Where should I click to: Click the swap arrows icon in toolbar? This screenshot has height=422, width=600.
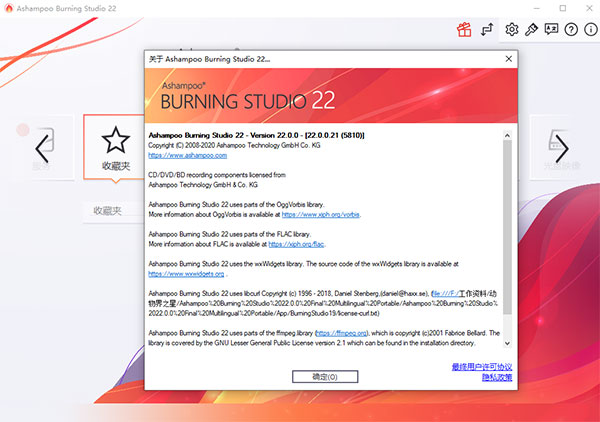487,29
